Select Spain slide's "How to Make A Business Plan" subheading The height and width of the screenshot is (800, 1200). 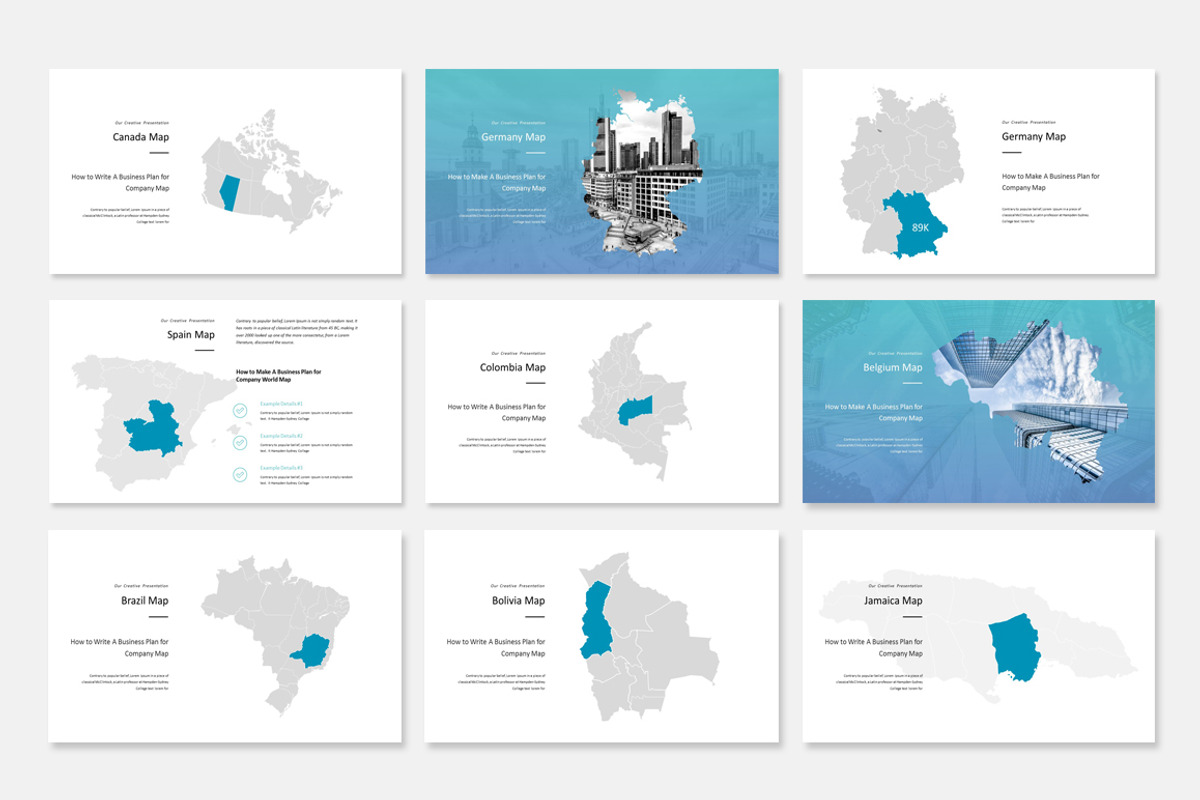[279, 375]
